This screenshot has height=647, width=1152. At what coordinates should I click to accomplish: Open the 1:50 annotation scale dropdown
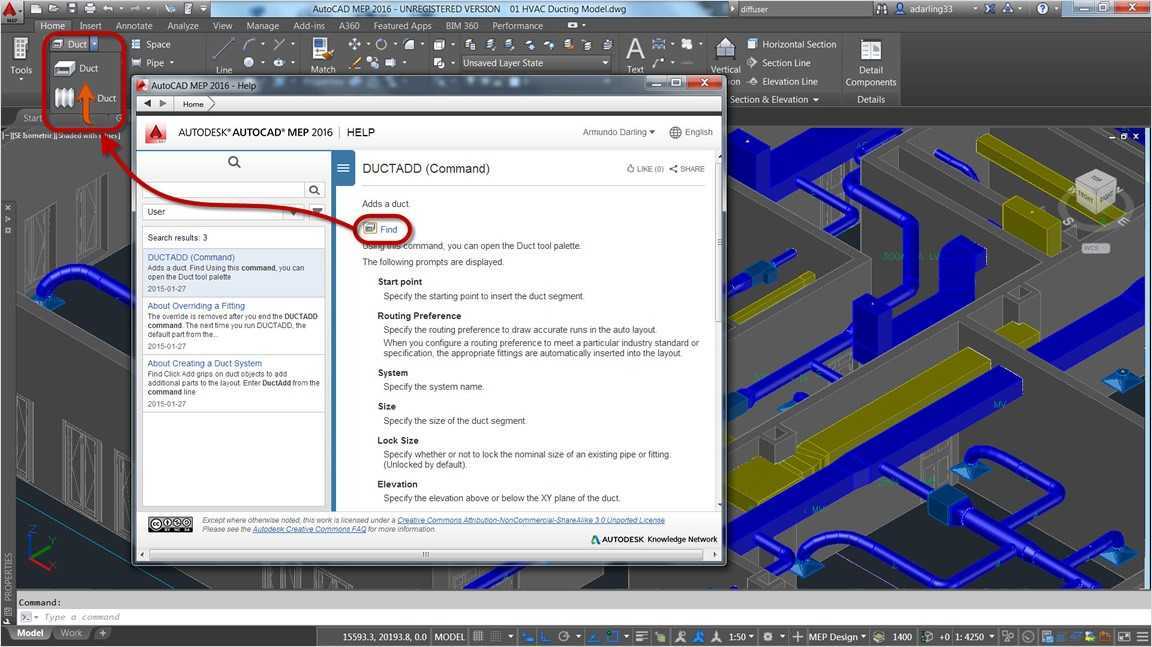click(x=741, y=637)
